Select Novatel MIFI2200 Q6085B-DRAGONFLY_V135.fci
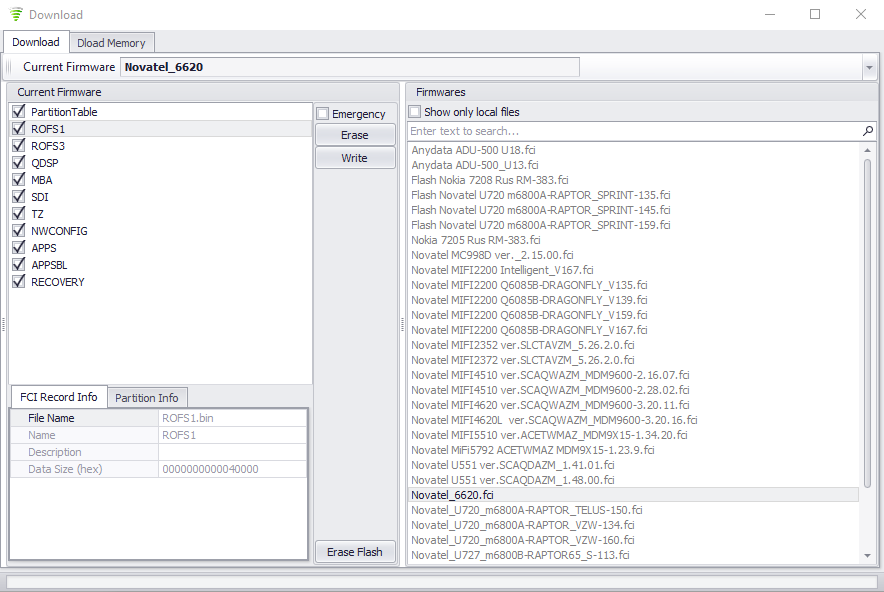Image resolution: width=884 pixels, height=592 pixels. coord(529,285)
